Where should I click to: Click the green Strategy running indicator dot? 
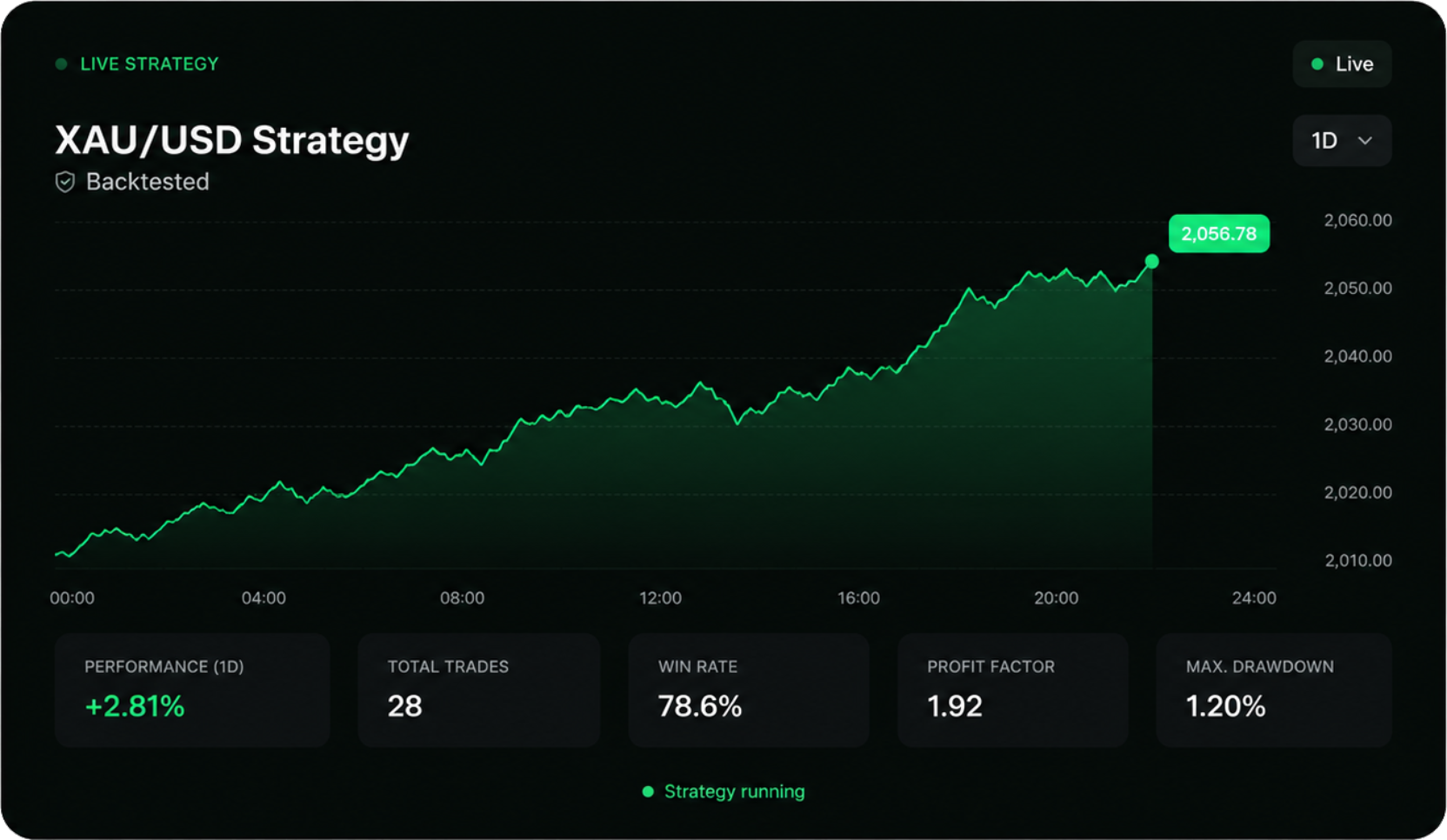pos(648,791)
